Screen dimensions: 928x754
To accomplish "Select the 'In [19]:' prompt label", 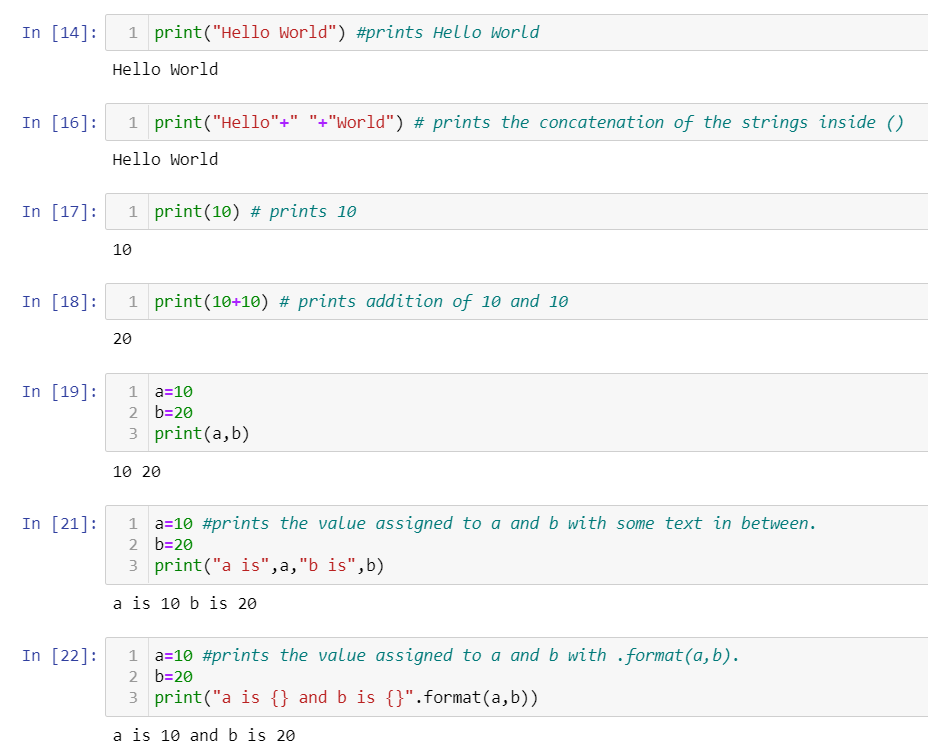I will pyautogui.click(x=60, y=392).
